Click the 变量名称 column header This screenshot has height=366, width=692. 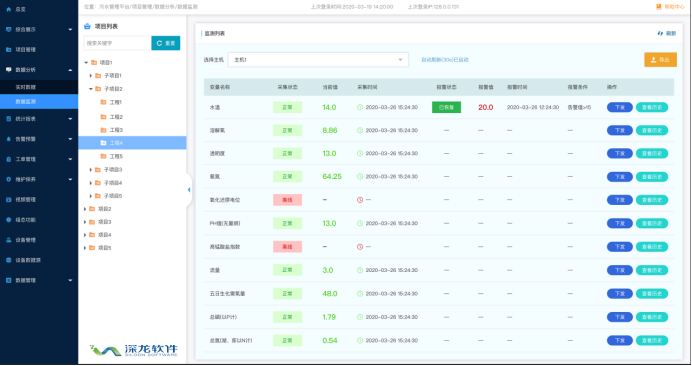(x=219, y=87)
